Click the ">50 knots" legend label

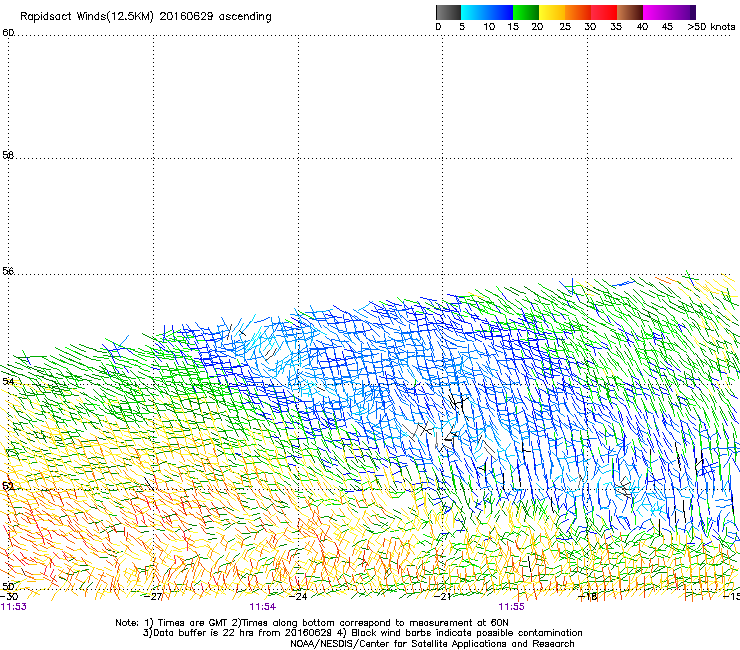pyautogui.click(x=711, y=27)
